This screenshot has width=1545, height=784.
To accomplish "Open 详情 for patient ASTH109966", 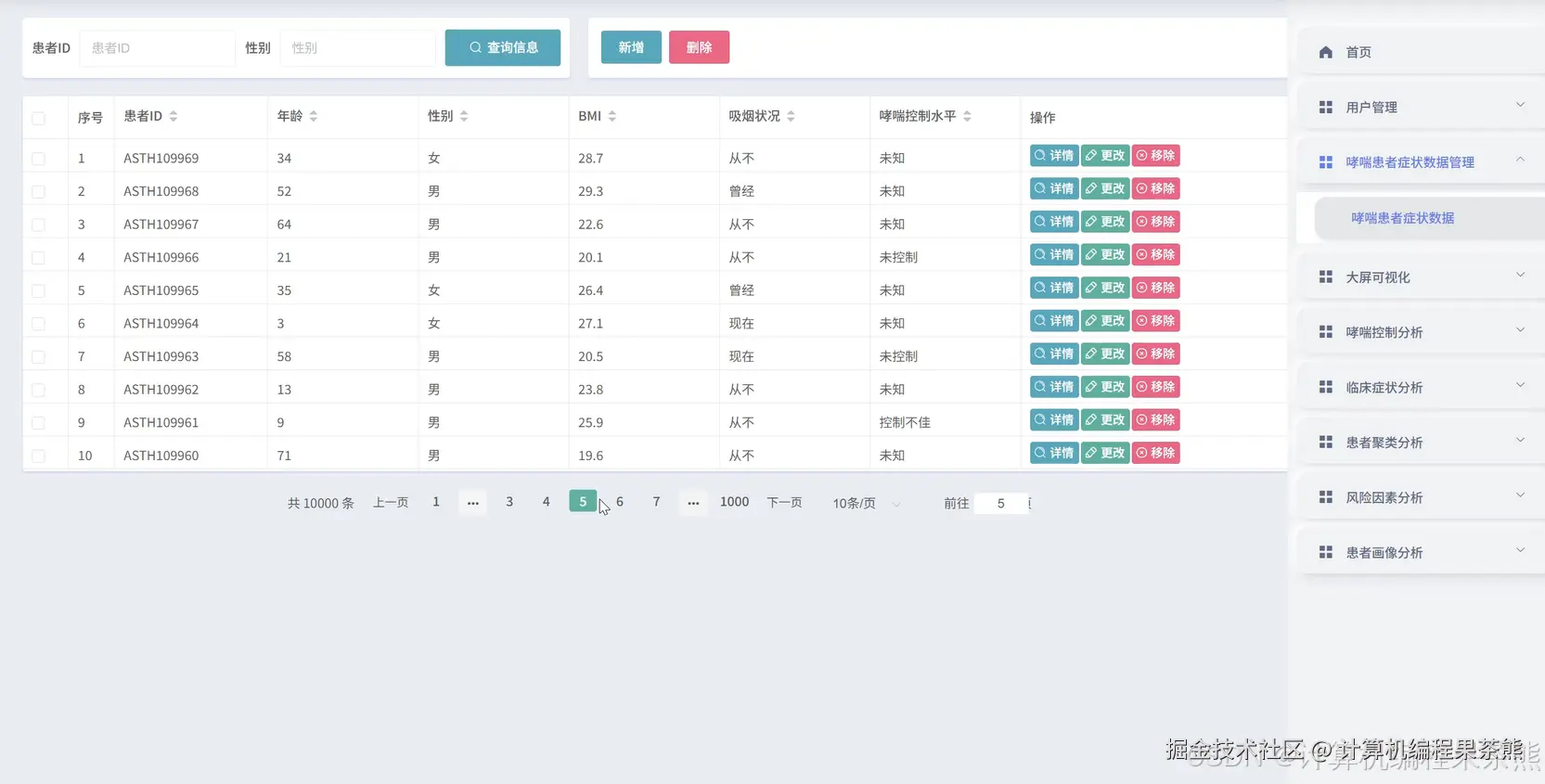I will click(x=1054, y=254).
